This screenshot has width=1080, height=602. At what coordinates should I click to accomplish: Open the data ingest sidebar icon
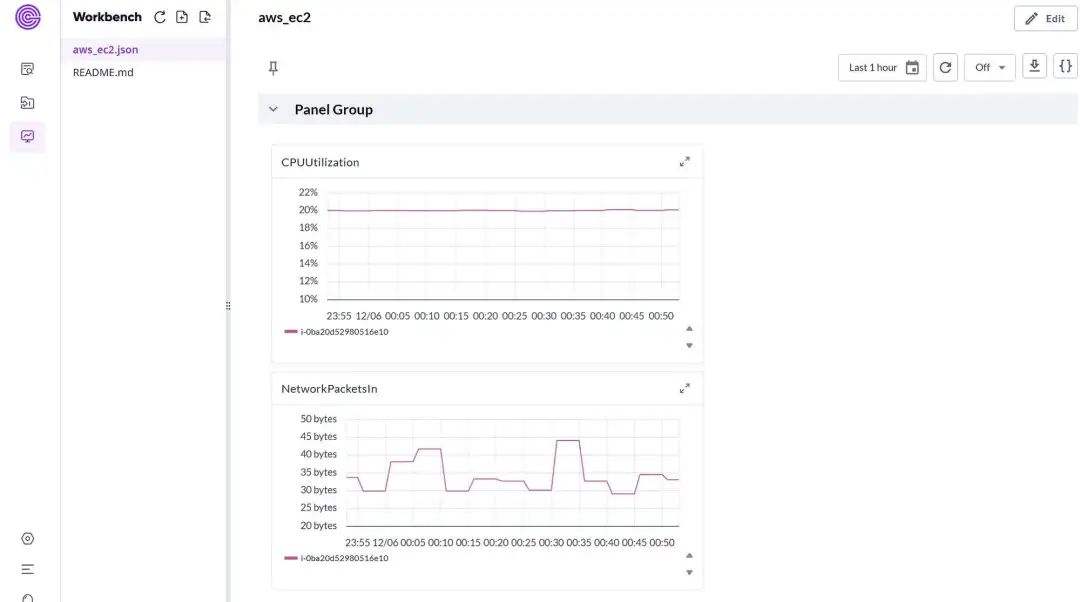click(x=28, y=102)
